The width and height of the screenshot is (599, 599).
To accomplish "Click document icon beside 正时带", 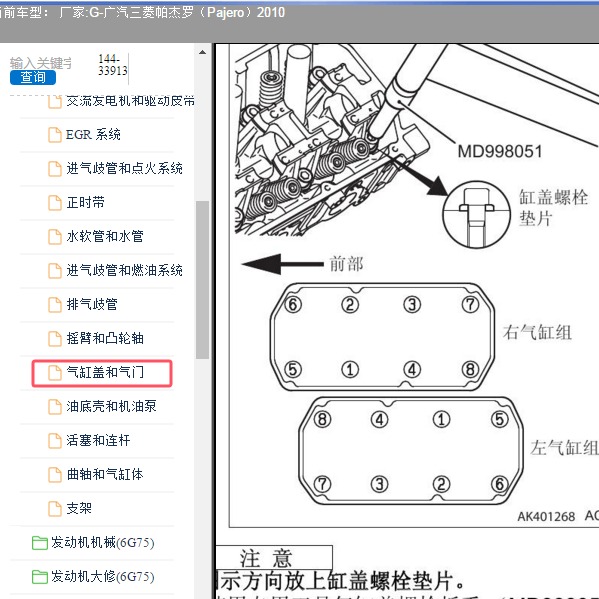I will coord(55,203).
